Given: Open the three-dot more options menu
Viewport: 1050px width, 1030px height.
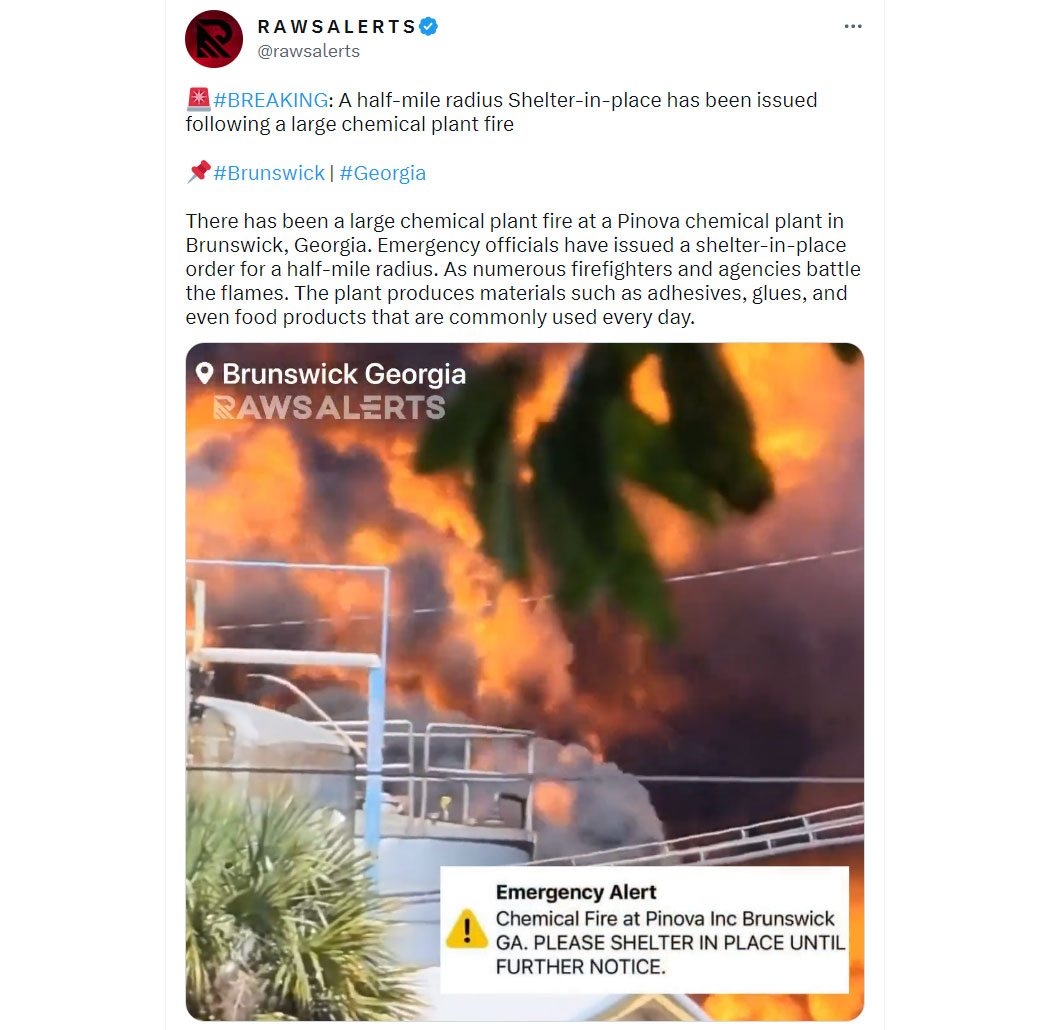Looking at the screenshot, I should point(852,26).
